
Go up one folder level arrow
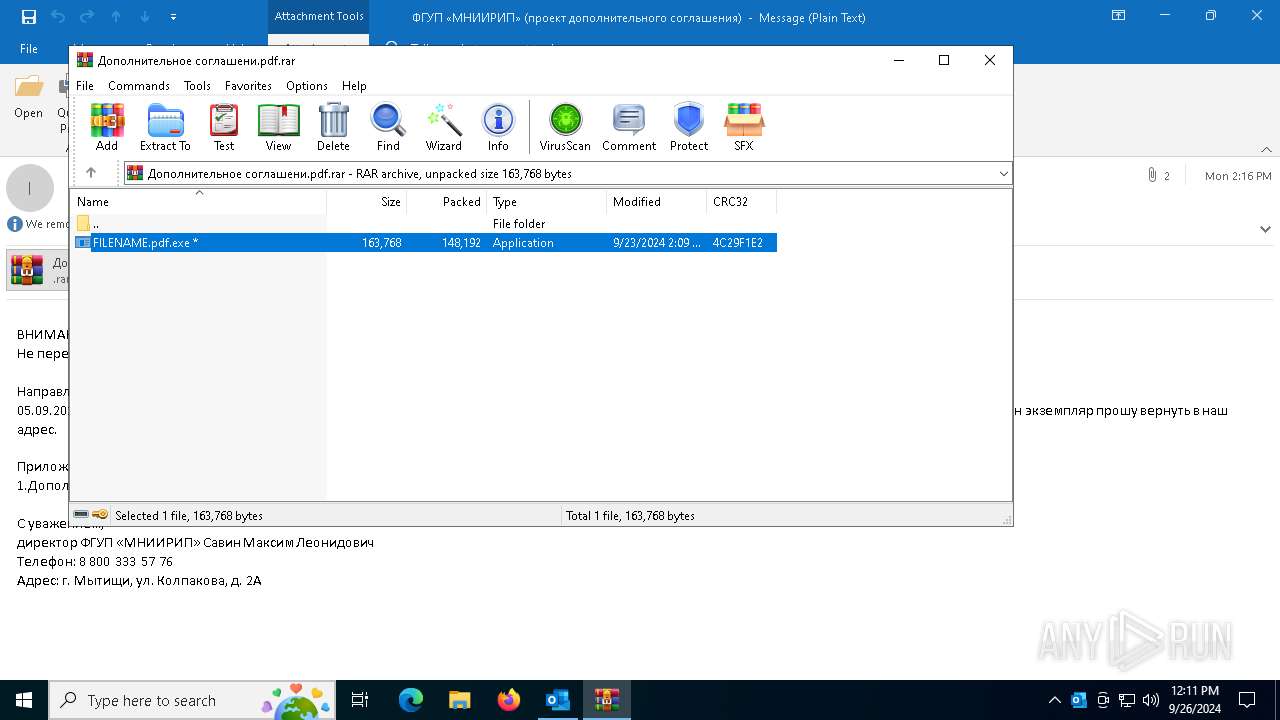[x=91, y=173]
